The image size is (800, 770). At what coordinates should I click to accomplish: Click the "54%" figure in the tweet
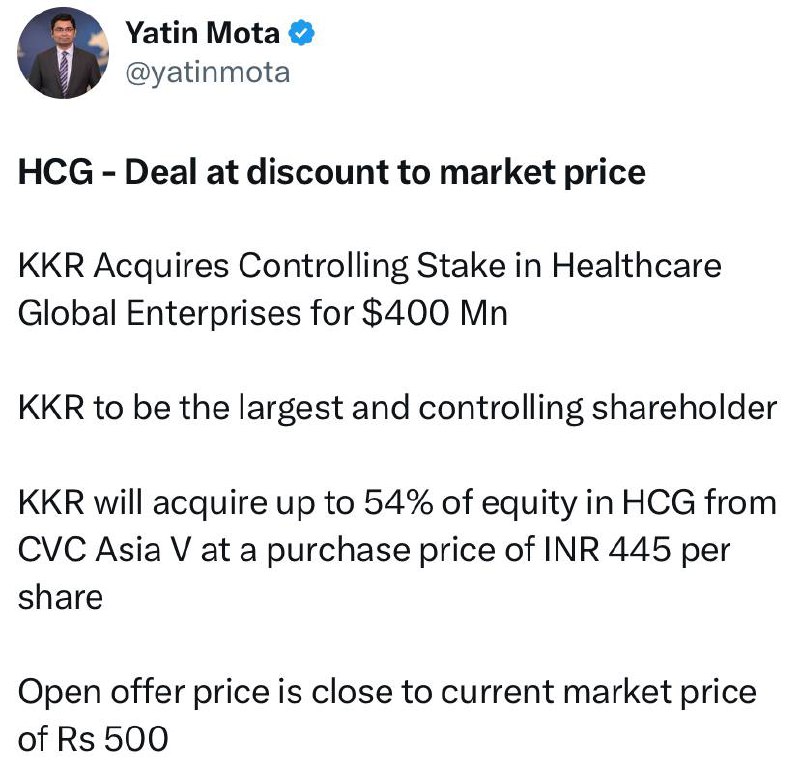point(398,503)
